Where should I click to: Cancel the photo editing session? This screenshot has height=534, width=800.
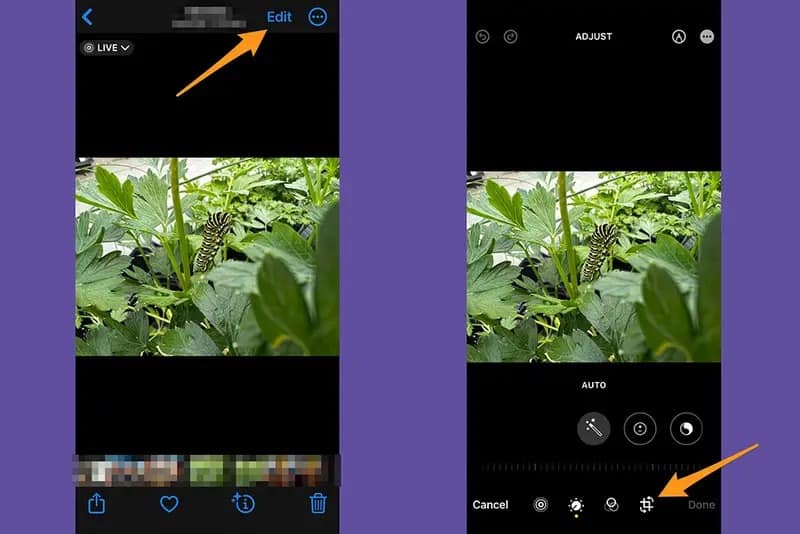490,505
